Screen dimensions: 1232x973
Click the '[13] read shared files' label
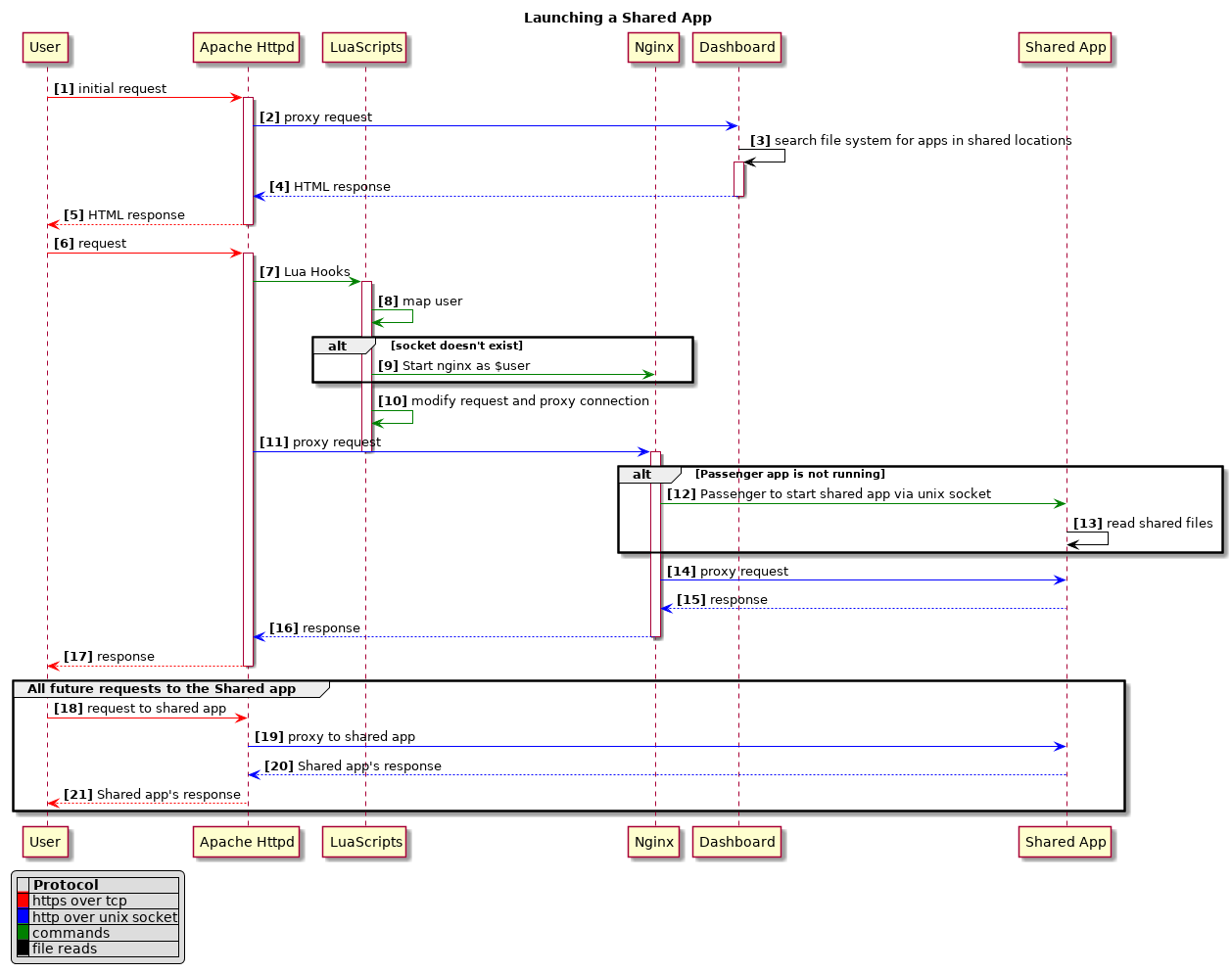click(1143, 524)
